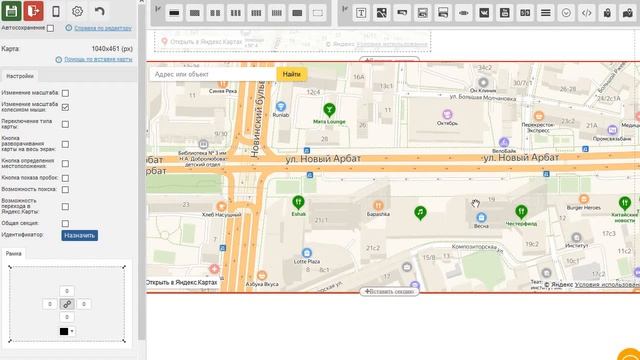Click the Весна map marker
Screen dimensions: 640x360
481,217
